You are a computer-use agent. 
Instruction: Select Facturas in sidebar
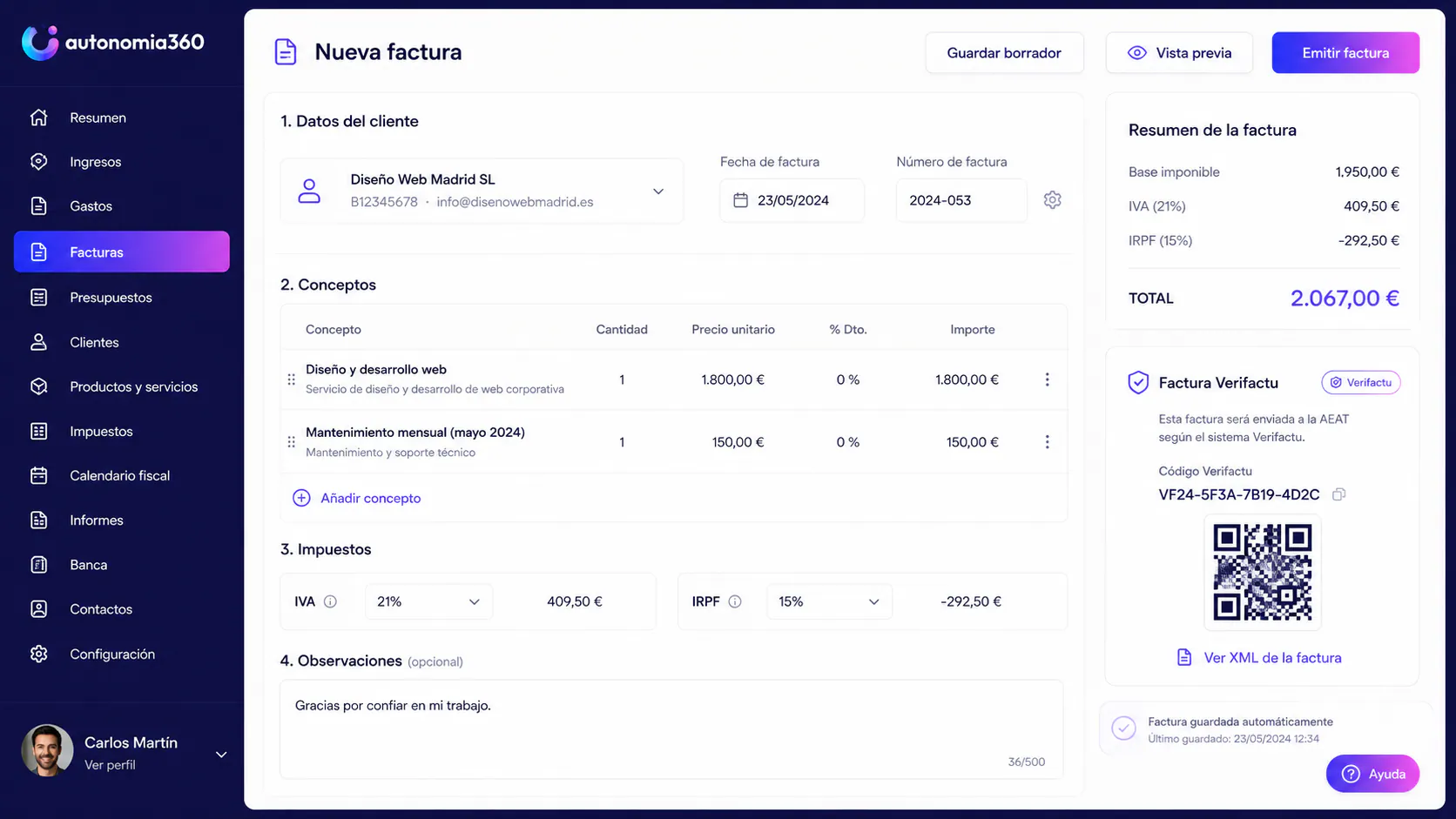pos(122,252)
